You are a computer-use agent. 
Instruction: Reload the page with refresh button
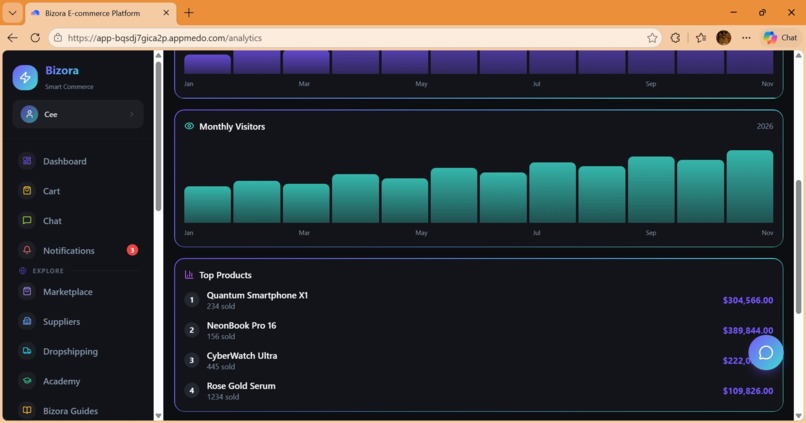coord(35,38)
